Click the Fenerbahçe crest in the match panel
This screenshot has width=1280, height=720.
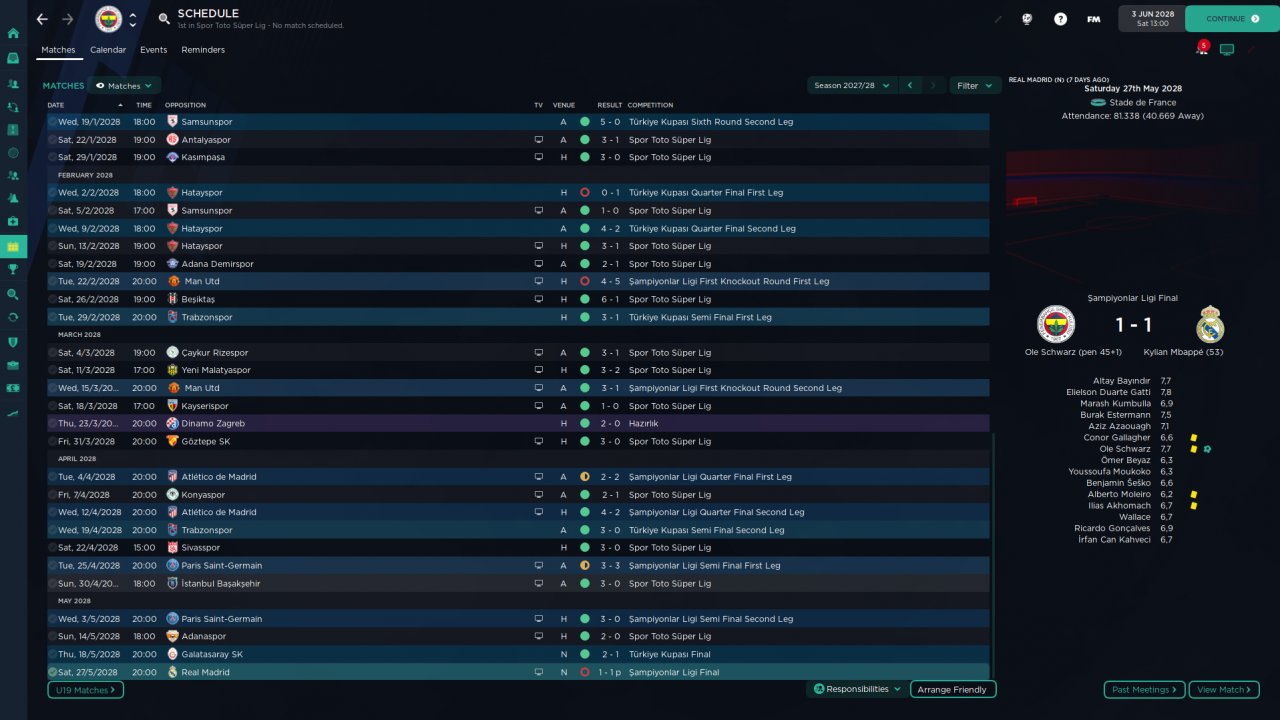pos(1057,324)
